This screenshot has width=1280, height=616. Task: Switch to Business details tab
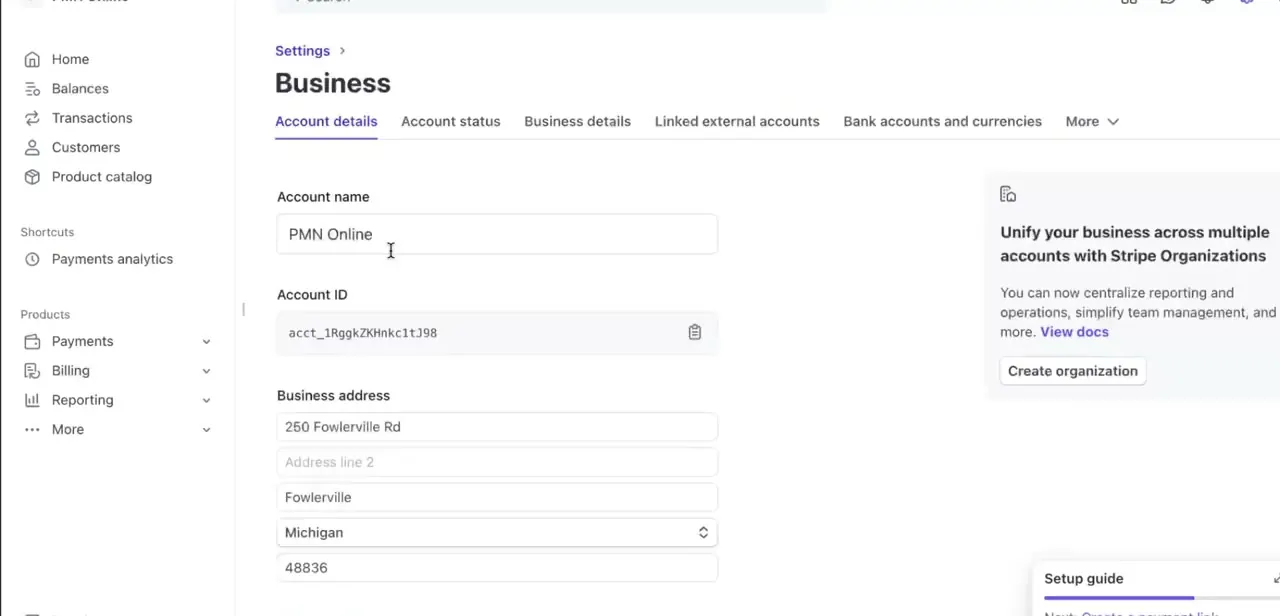pyautogui.click(x=577, y=121)
